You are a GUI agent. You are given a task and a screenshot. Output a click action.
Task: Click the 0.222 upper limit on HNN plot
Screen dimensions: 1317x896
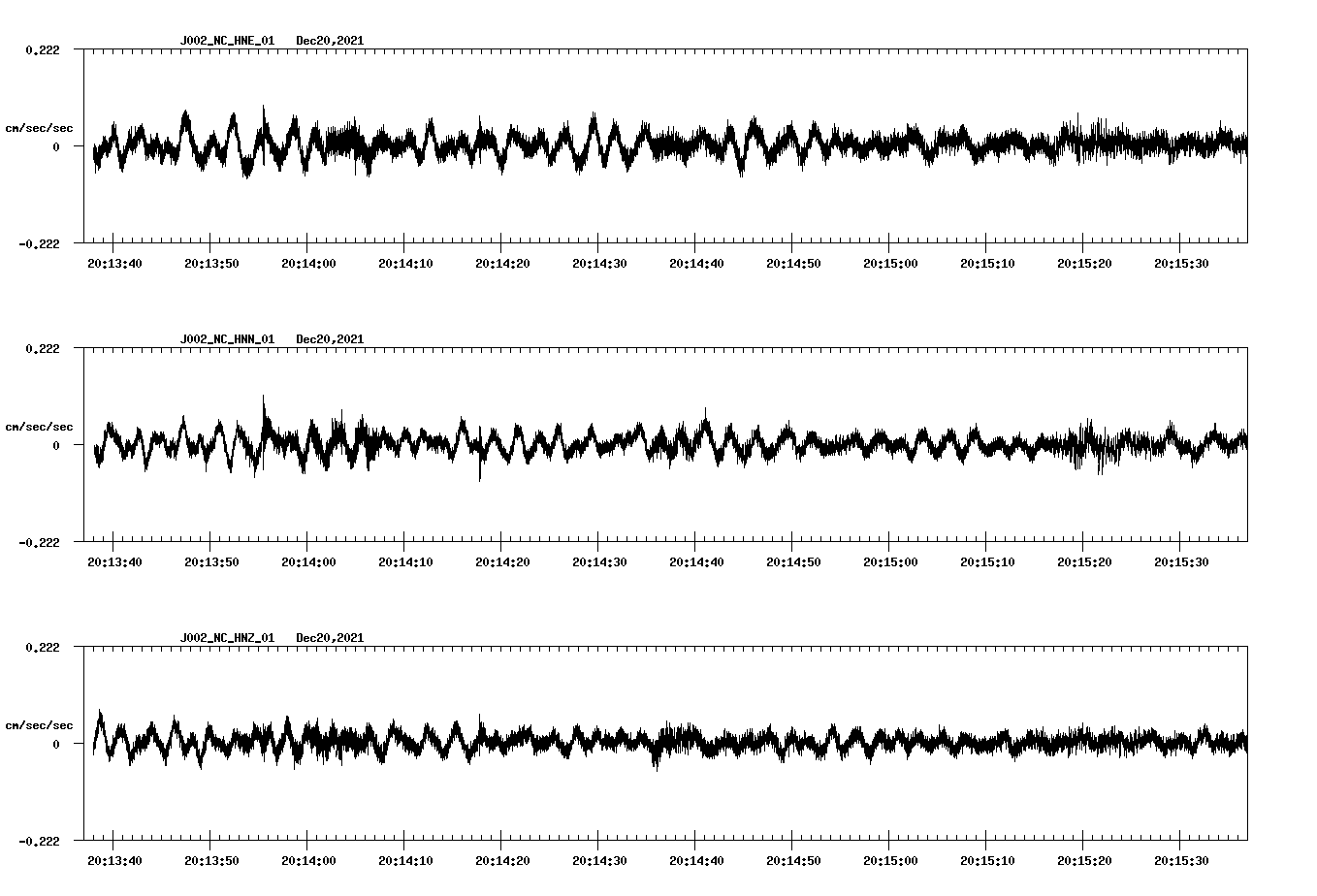tap(42, 348)
